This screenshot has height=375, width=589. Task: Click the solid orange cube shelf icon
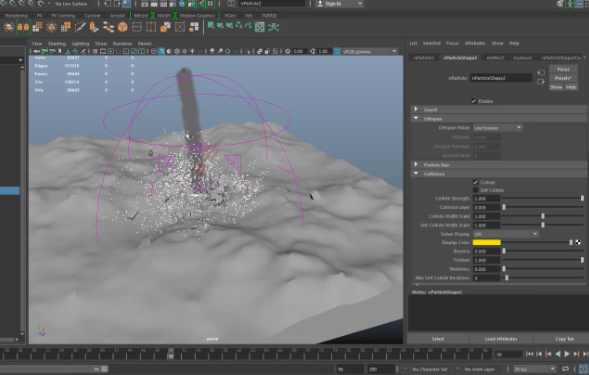coord(122,27)
